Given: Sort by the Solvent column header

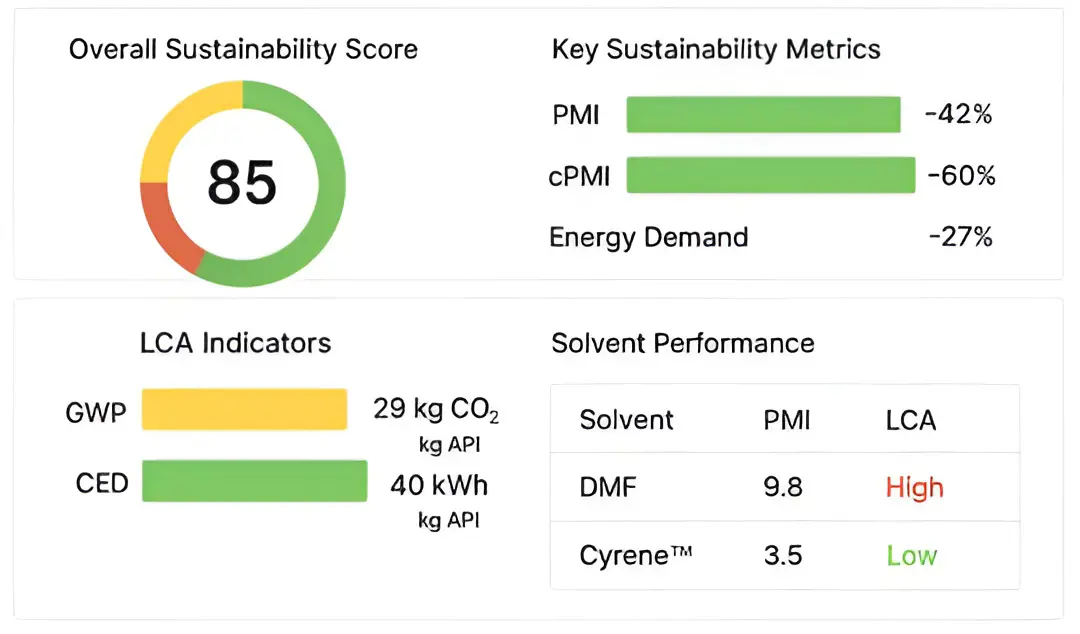Looking at the screenshot, I should 626,419.
